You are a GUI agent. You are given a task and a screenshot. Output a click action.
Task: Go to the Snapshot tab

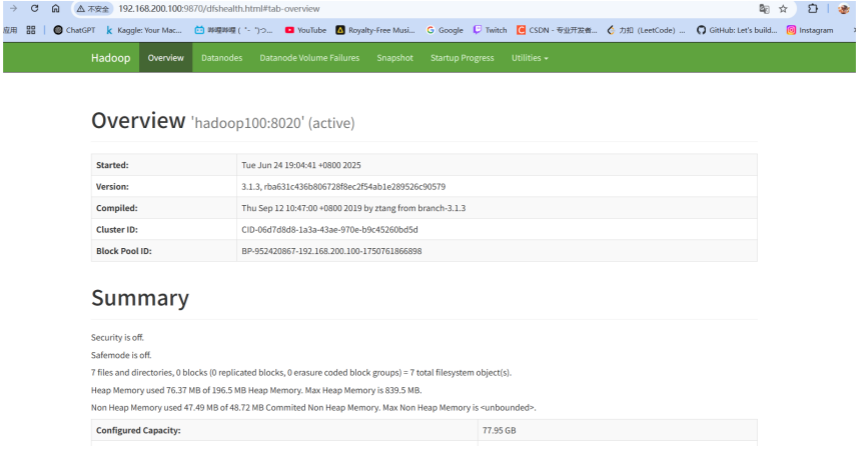394,58
